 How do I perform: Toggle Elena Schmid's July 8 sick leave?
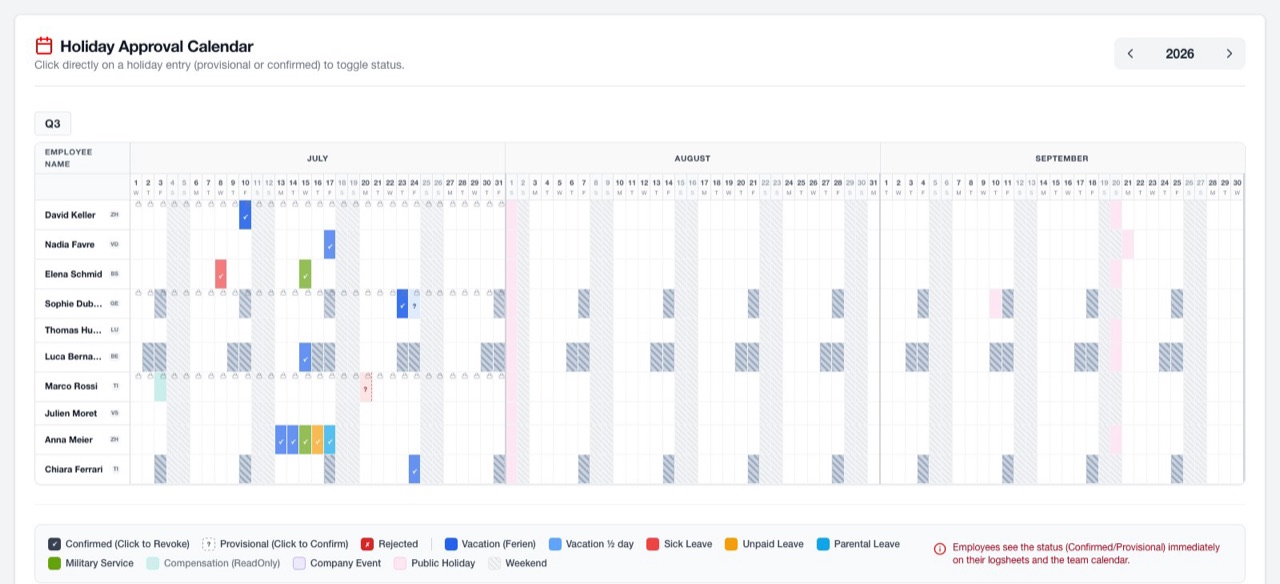[x=221, y=274]
